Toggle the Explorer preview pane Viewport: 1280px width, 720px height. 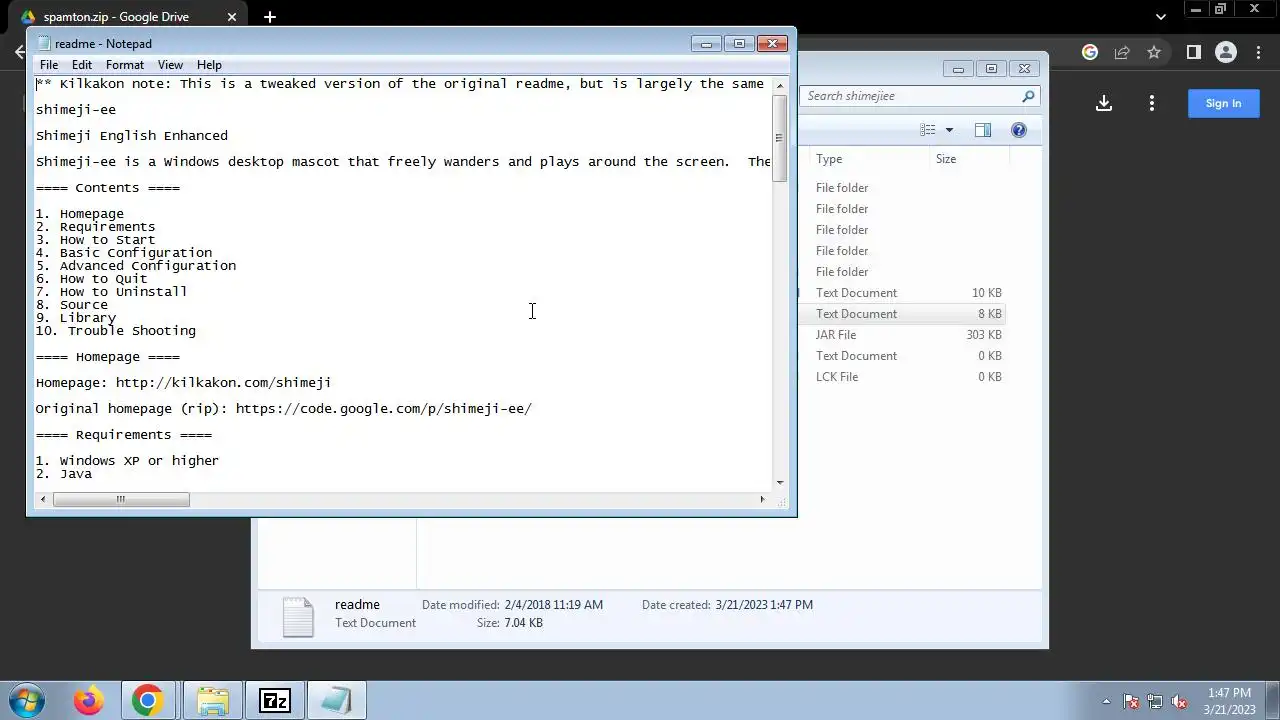983,130
